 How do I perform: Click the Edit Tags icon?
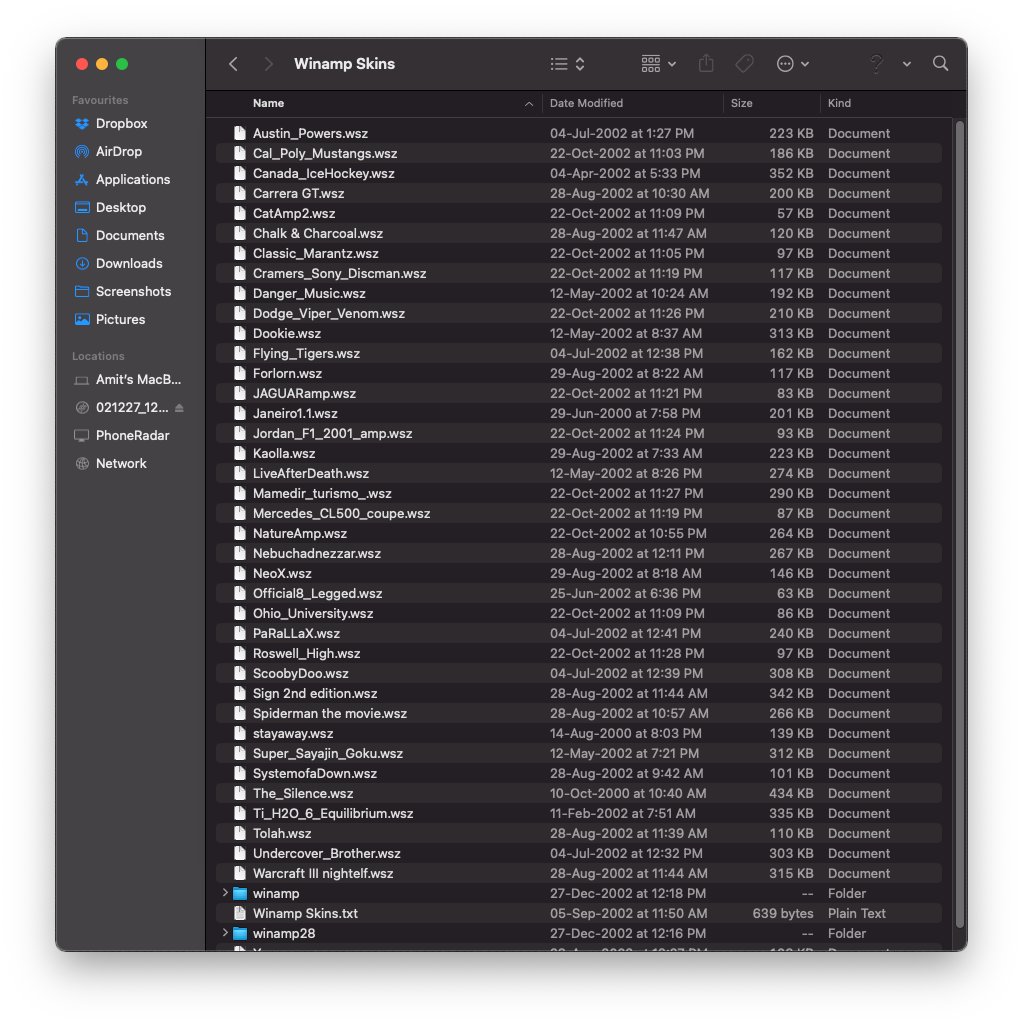[x=744, y=64]
